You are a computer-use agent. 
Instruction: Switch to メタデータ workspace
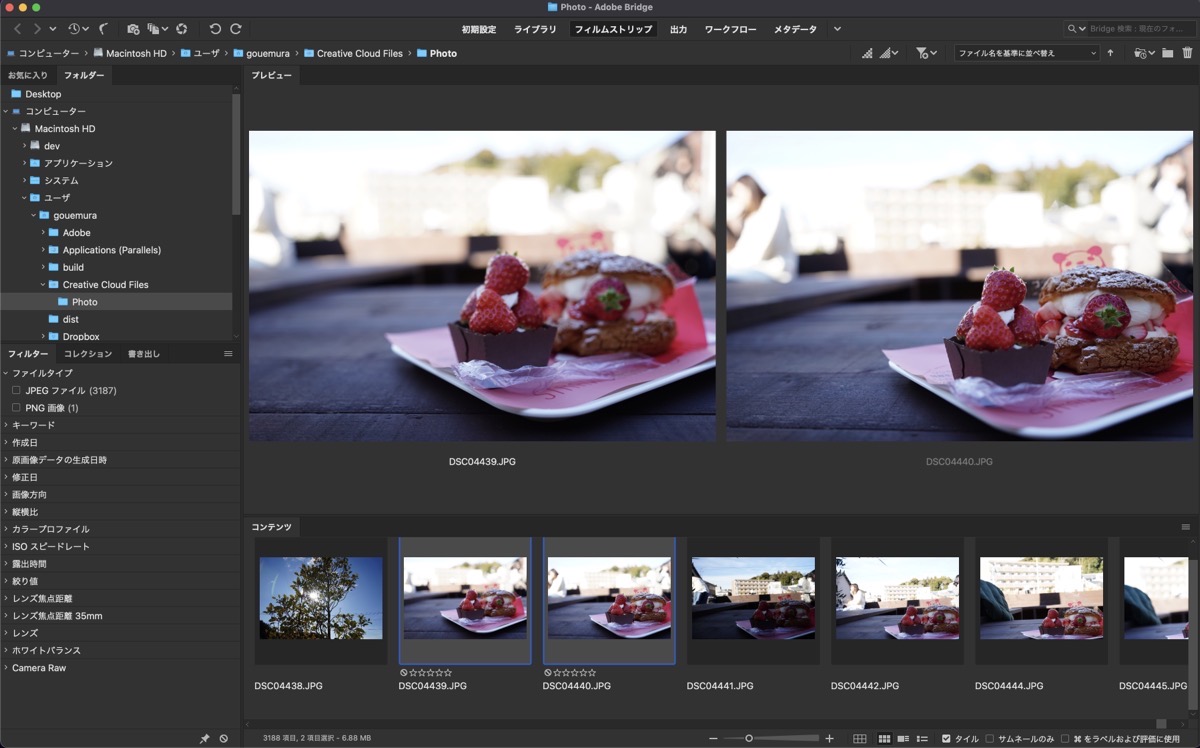point(795,30)
